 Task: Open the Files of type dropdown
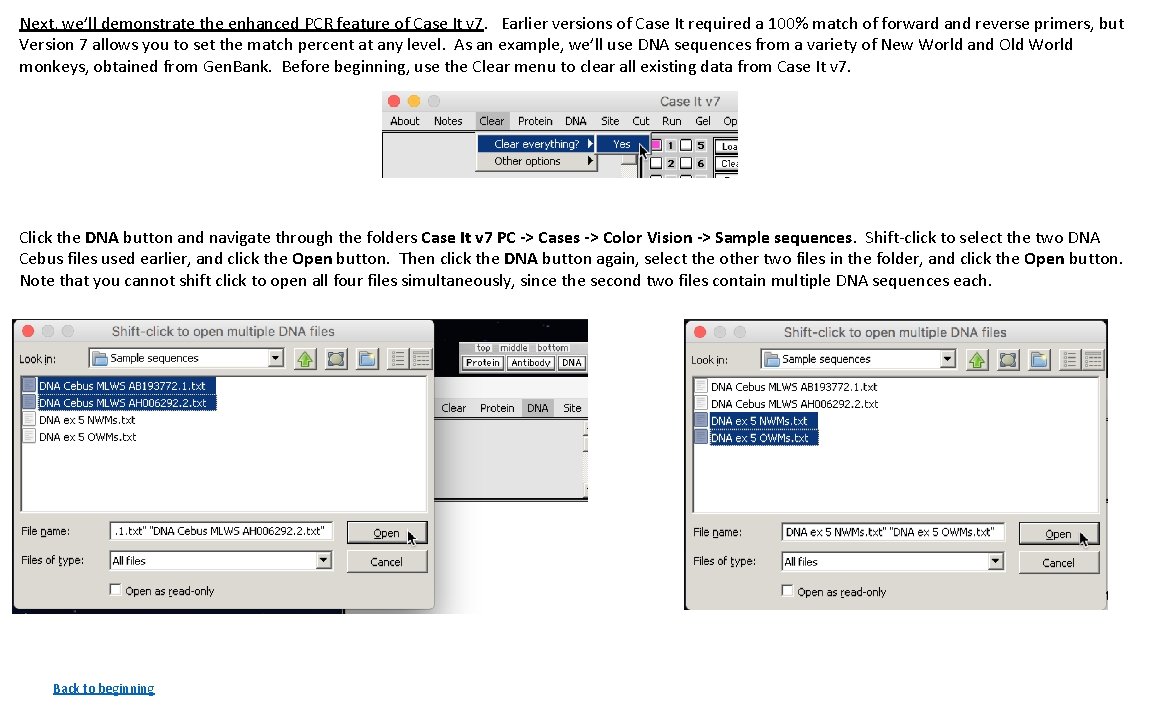323,561
